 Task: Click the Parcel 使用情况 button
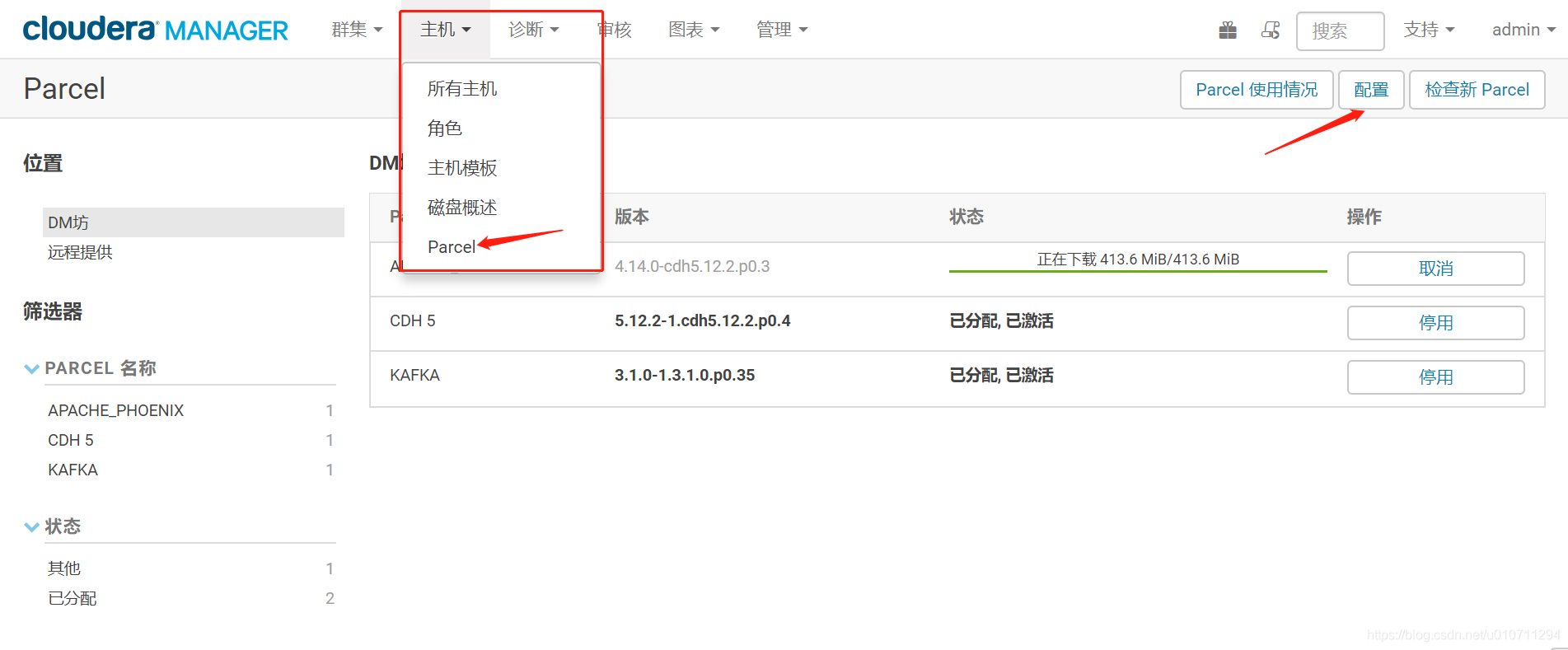(x=1257, y=90)
